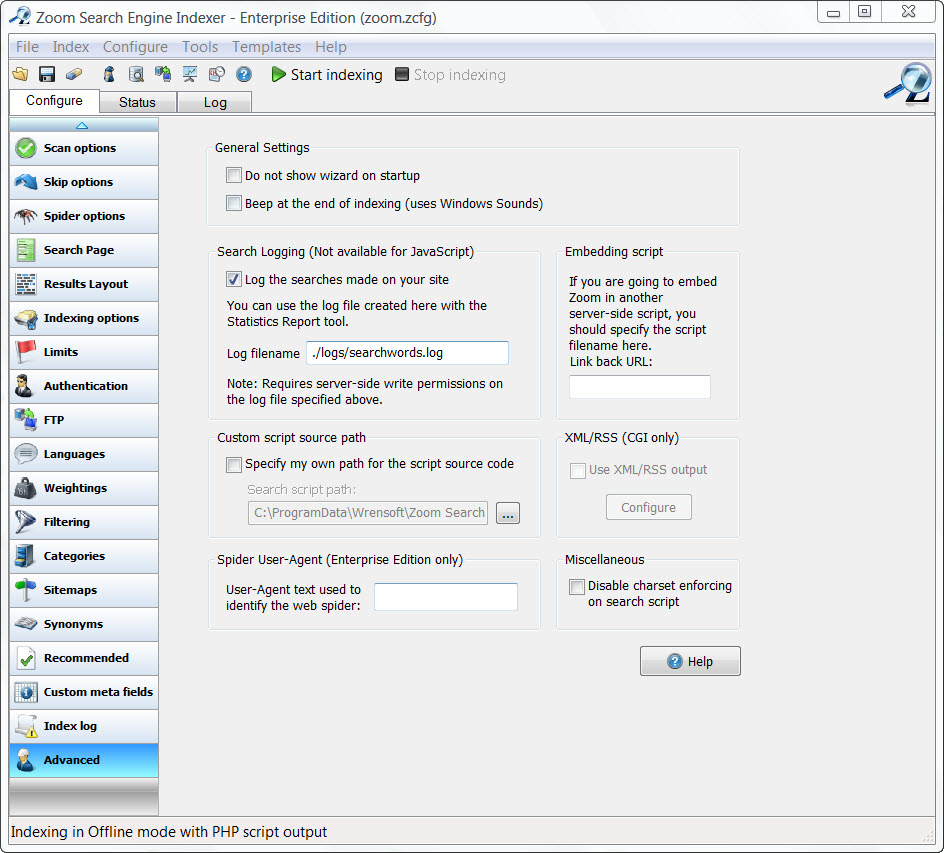
Task: Select Weightings in the sidebar
Action: [x=84, y=488]
